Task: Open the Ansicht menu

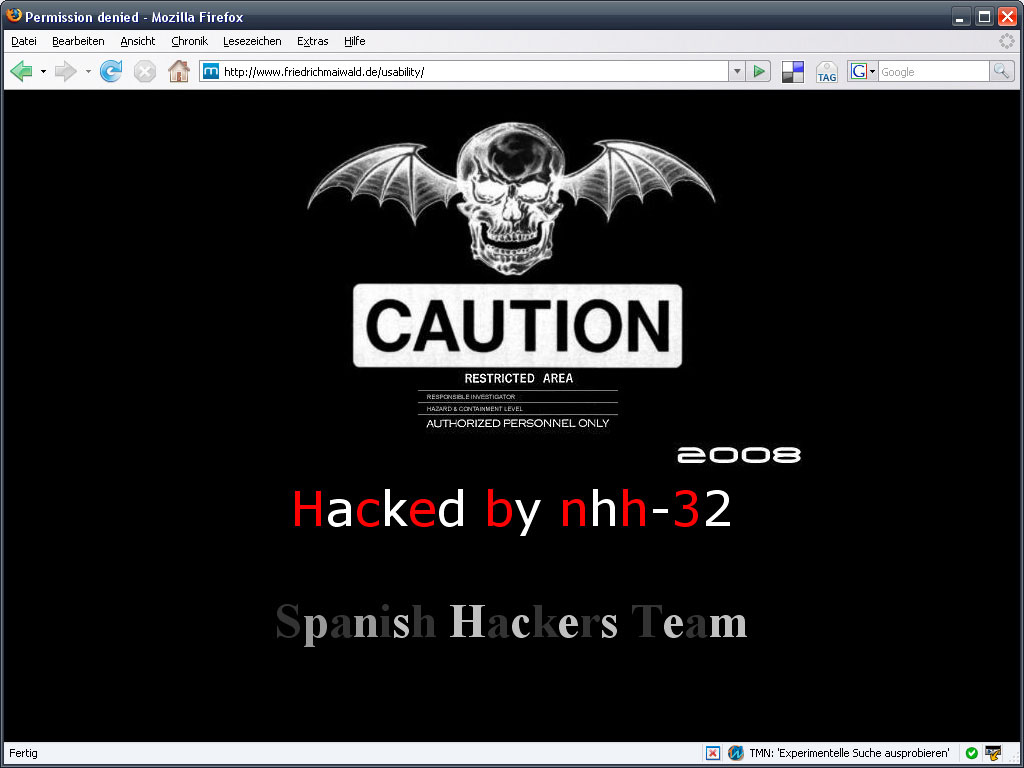Action: (138, 41)
